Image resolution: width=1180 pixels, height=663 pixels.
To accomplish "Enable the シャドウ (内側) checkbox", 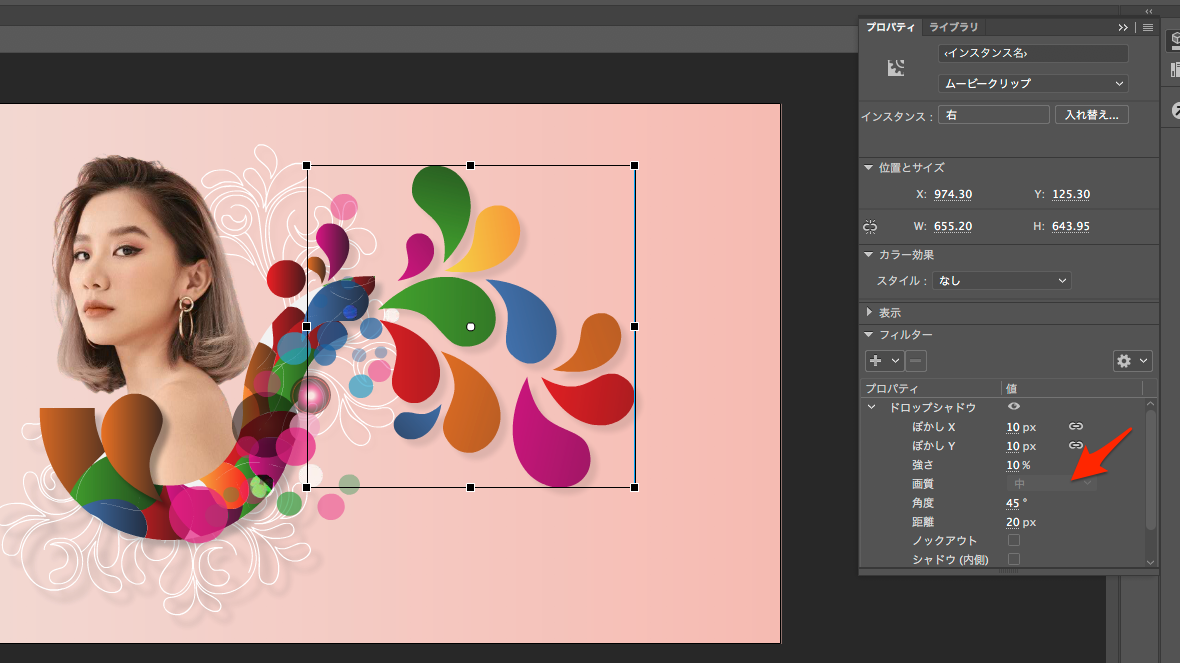I will [x=1013, y=560].
